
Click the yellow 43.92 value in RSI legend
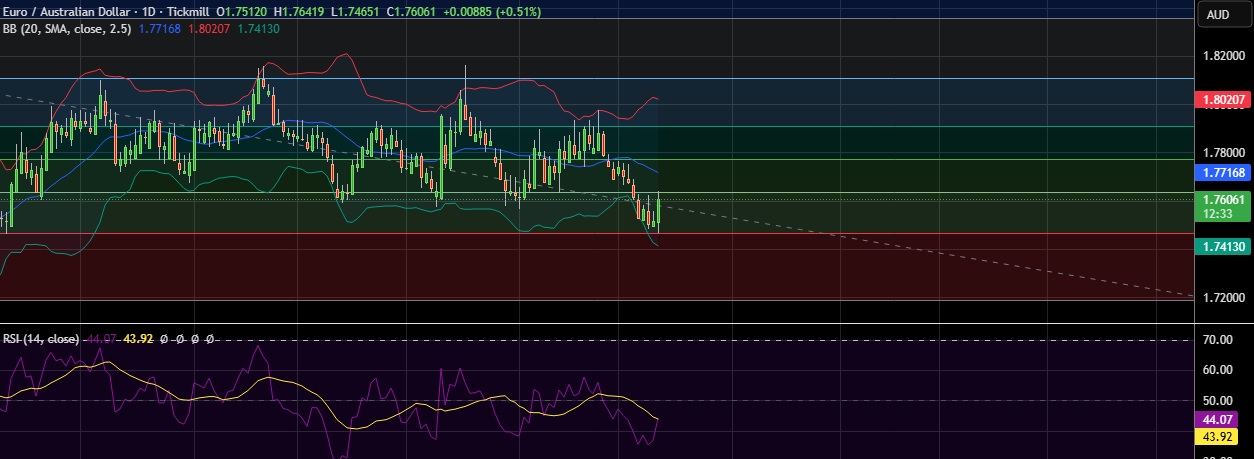coord(135,339)
